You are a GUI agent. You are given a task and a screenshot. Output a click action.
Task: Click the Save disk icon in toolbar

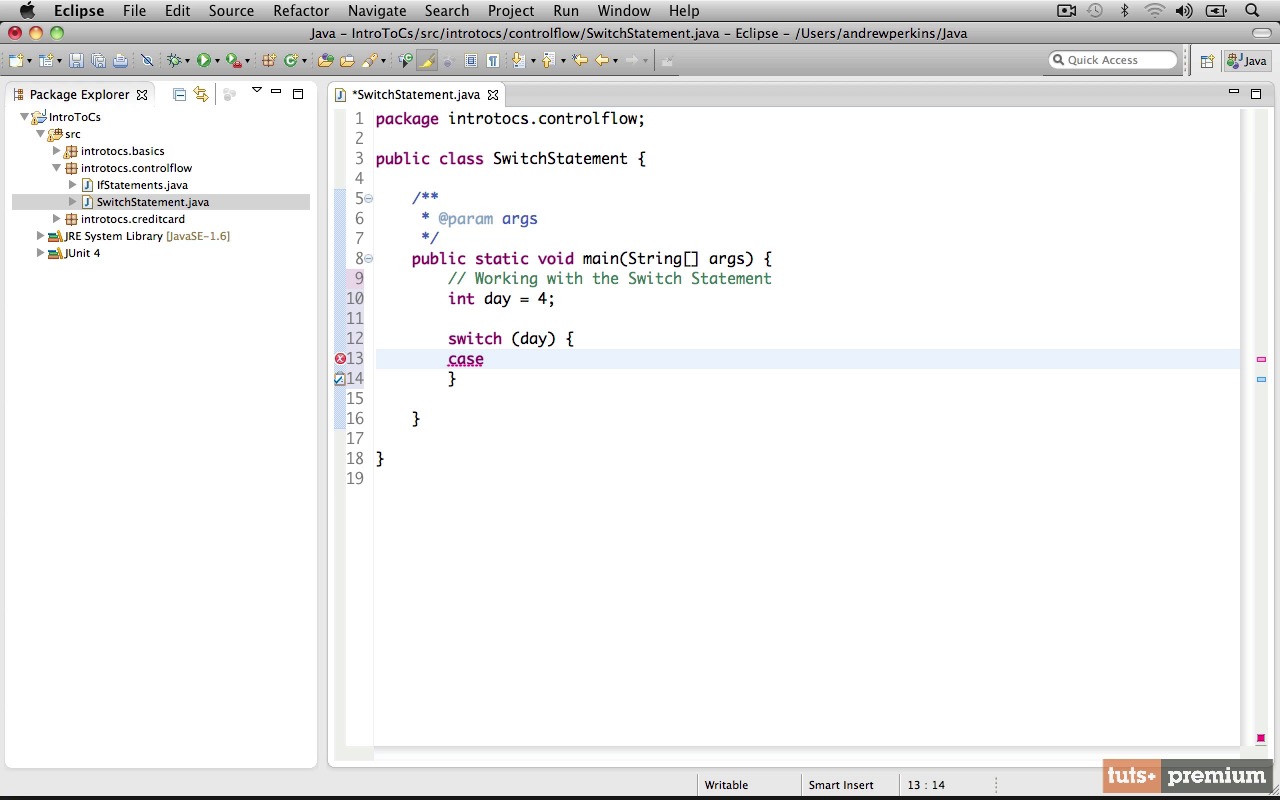coord(76,61)
